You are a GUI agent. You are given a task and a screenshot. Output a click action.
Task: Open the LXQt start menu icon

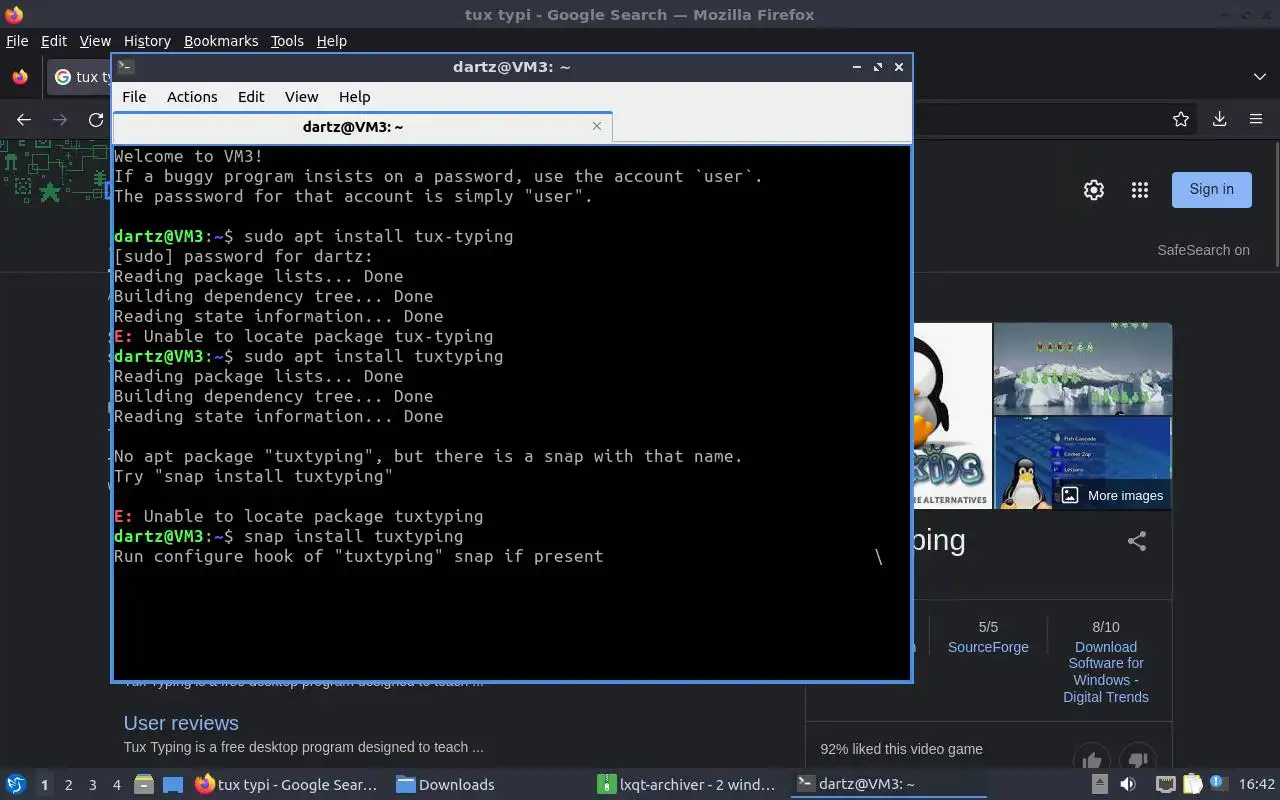point(16,784)
